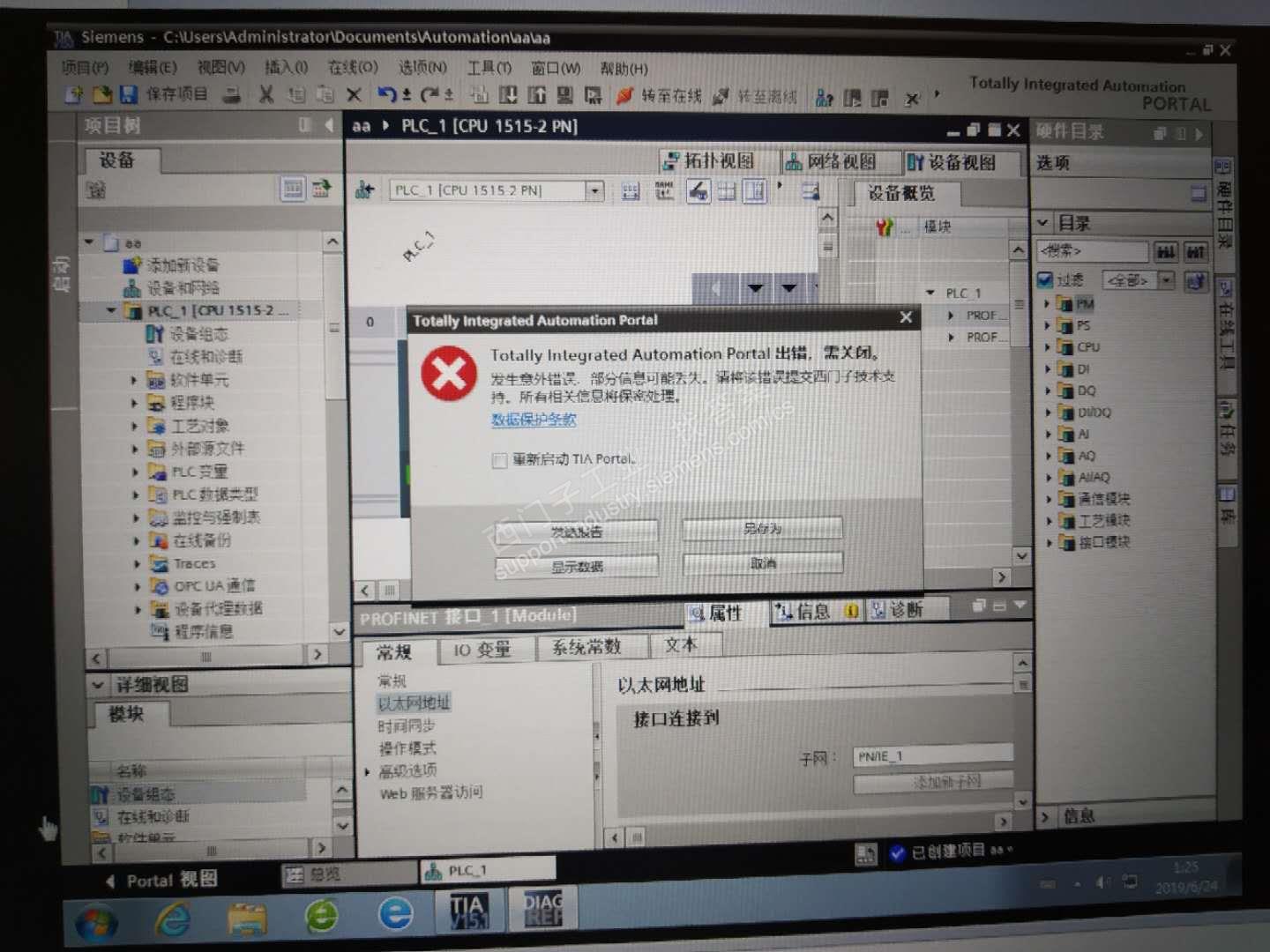The image size is (1270, 952).
Task: Expand the DI folder in hardware catalog
Action: (x=1049, y=369)
